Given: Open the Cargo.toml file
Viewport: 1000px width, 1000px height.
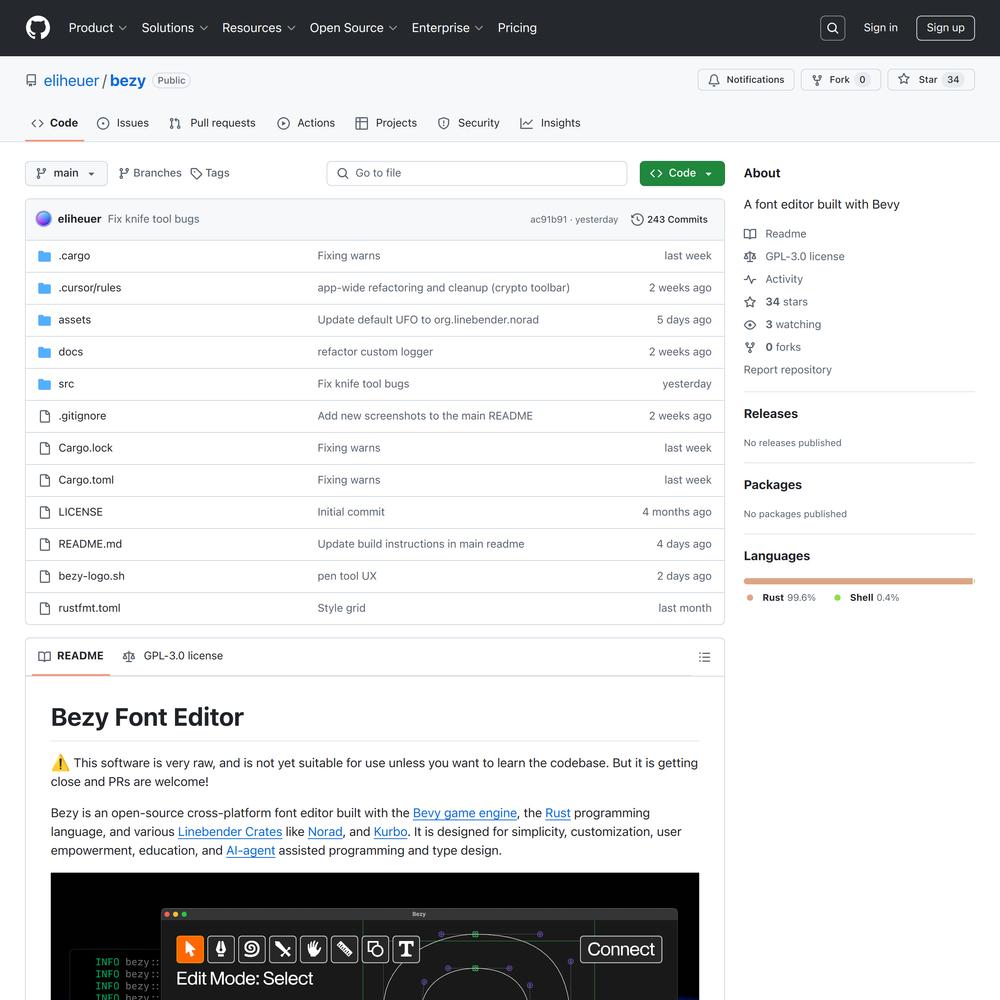Looking at the screenshot, I should click(86, 480).
